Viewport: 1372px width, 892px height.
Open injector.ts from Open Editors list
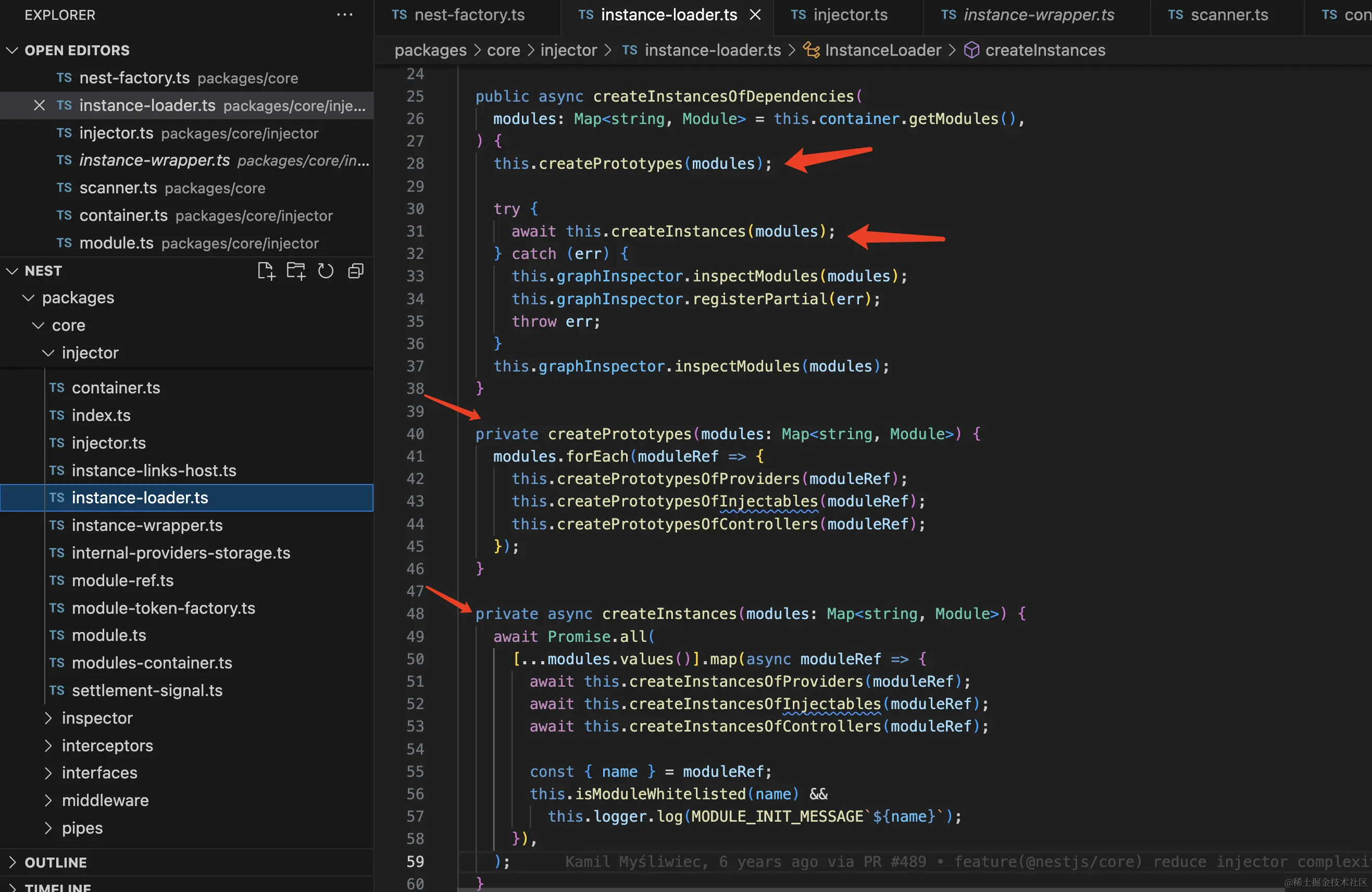187,133
